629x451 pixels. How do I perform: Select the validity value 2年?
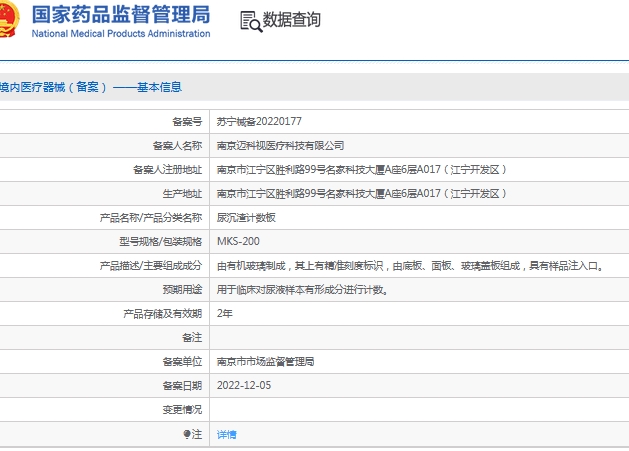pos(225,313)
